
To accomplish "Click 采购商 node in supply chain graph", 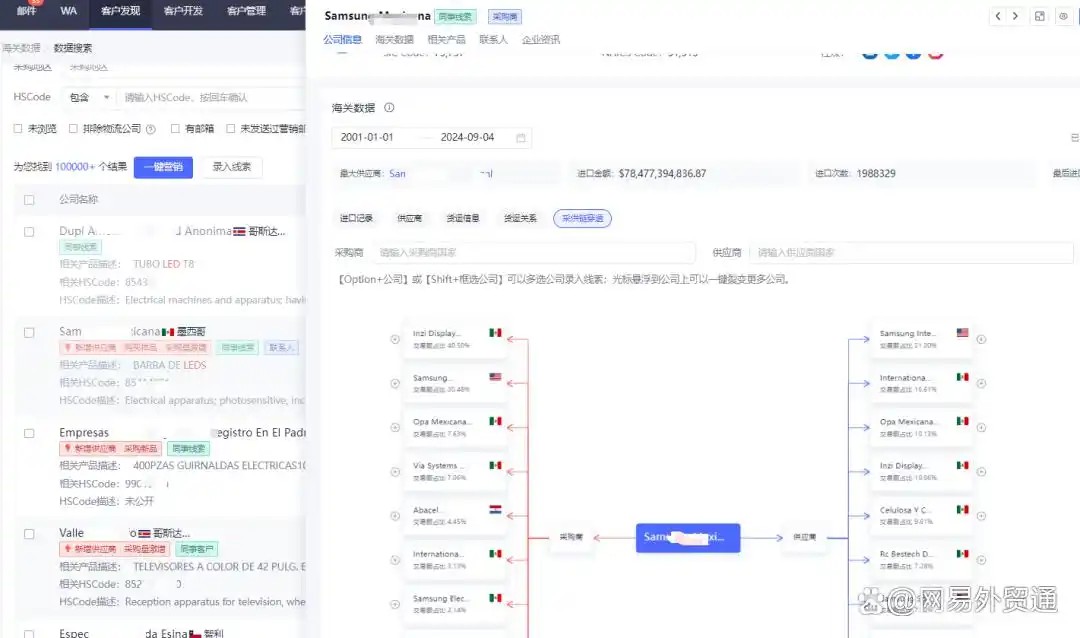I will point(571,537).
